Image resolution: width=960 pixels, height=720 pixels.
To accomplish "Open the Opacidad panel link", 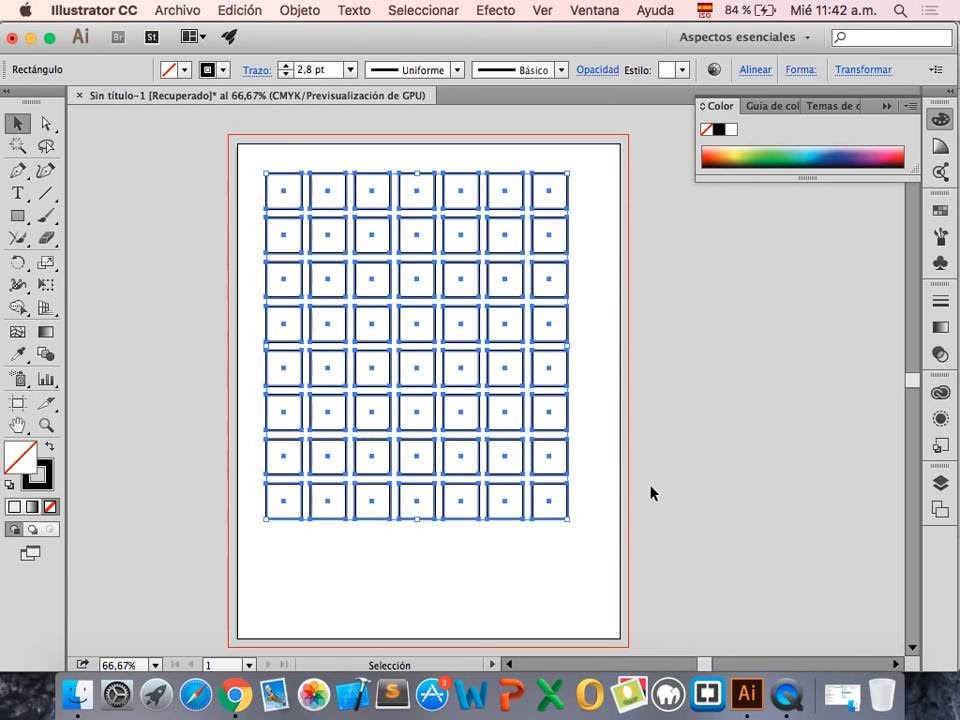I will point(598,70).
